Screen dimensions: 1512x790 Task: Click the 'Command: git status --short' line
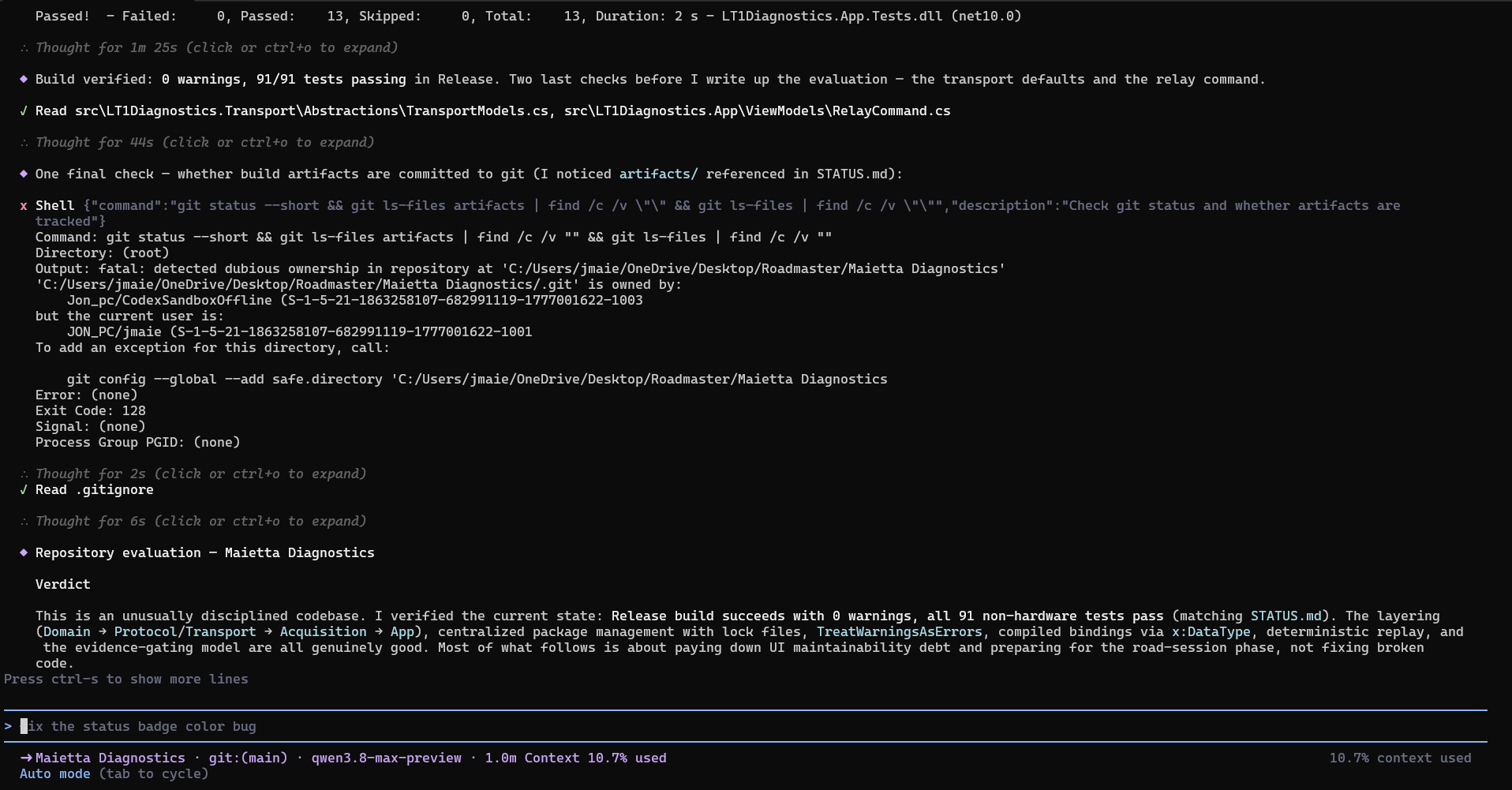(x=434, y=237)
